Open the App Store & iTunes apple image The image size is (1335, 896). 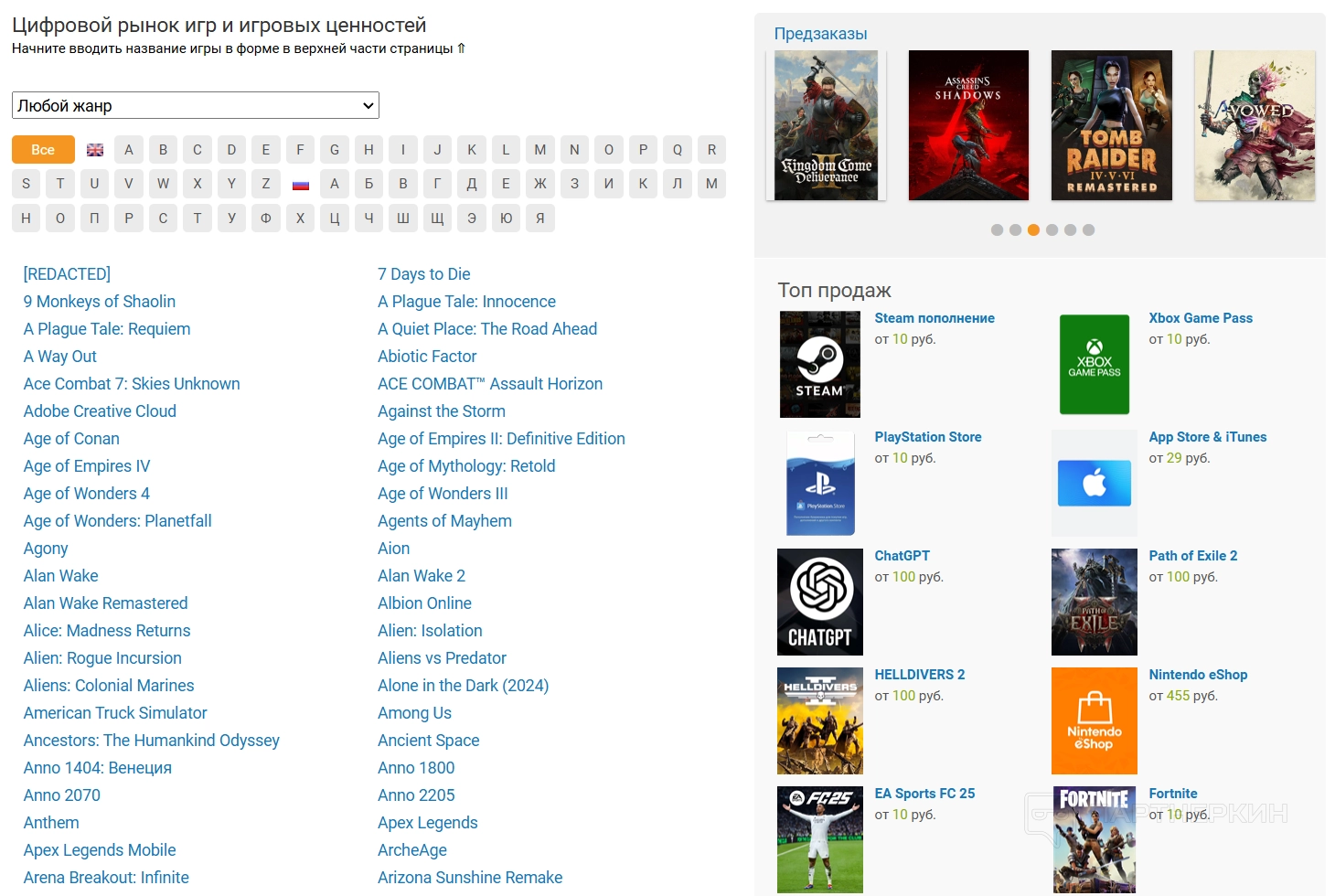(1095, 483)
